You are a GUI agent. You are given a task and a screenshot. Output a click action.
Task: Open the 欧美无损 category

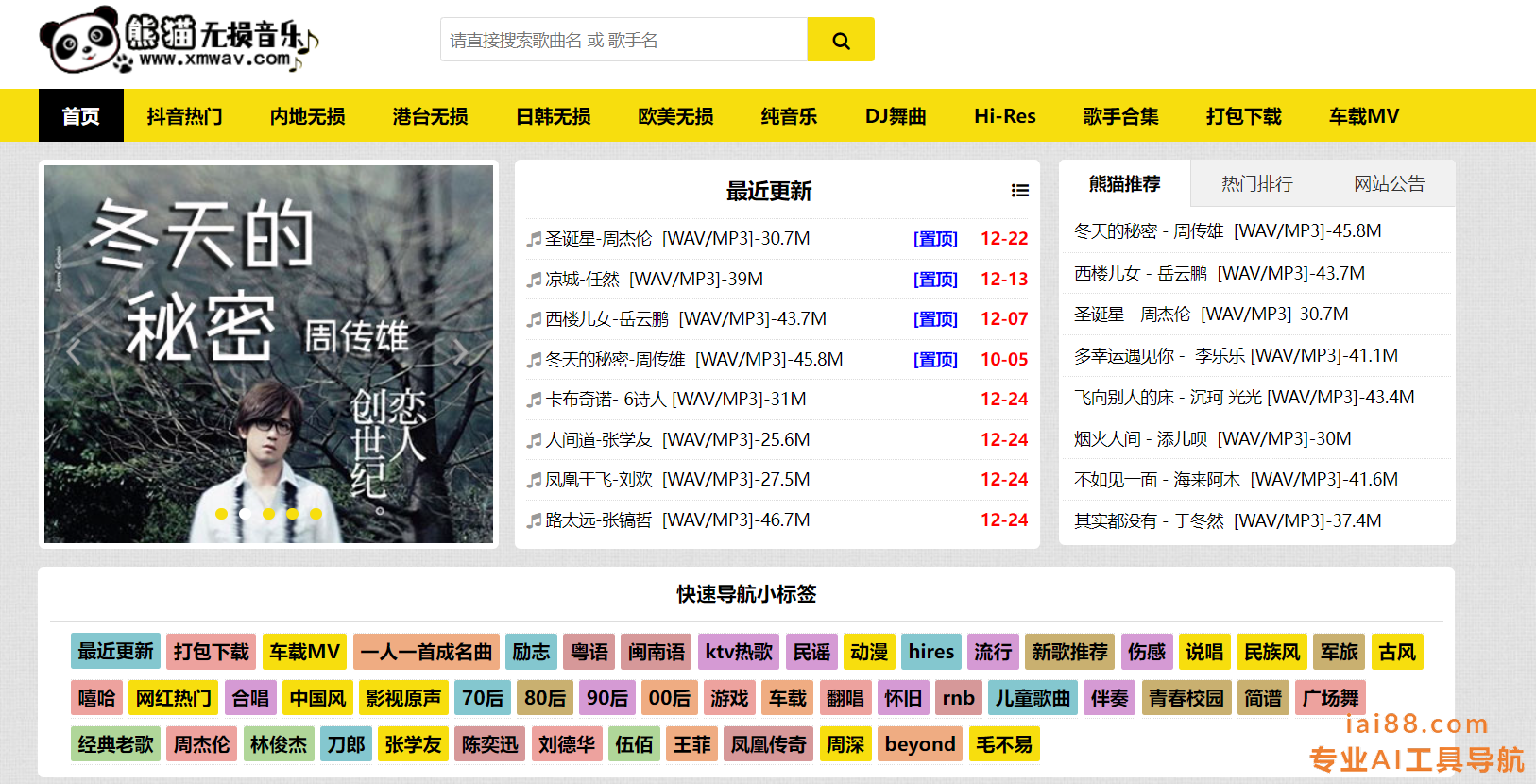point(676,115)
